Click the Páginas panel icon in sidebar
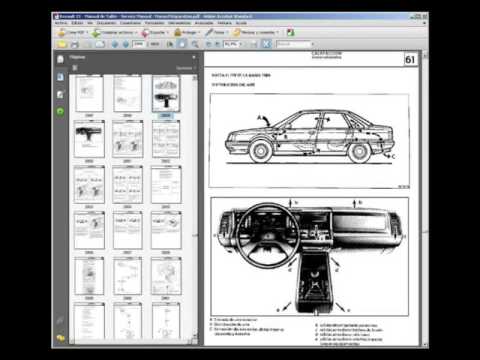Screen dimensions: 480x360 point(60,59)
